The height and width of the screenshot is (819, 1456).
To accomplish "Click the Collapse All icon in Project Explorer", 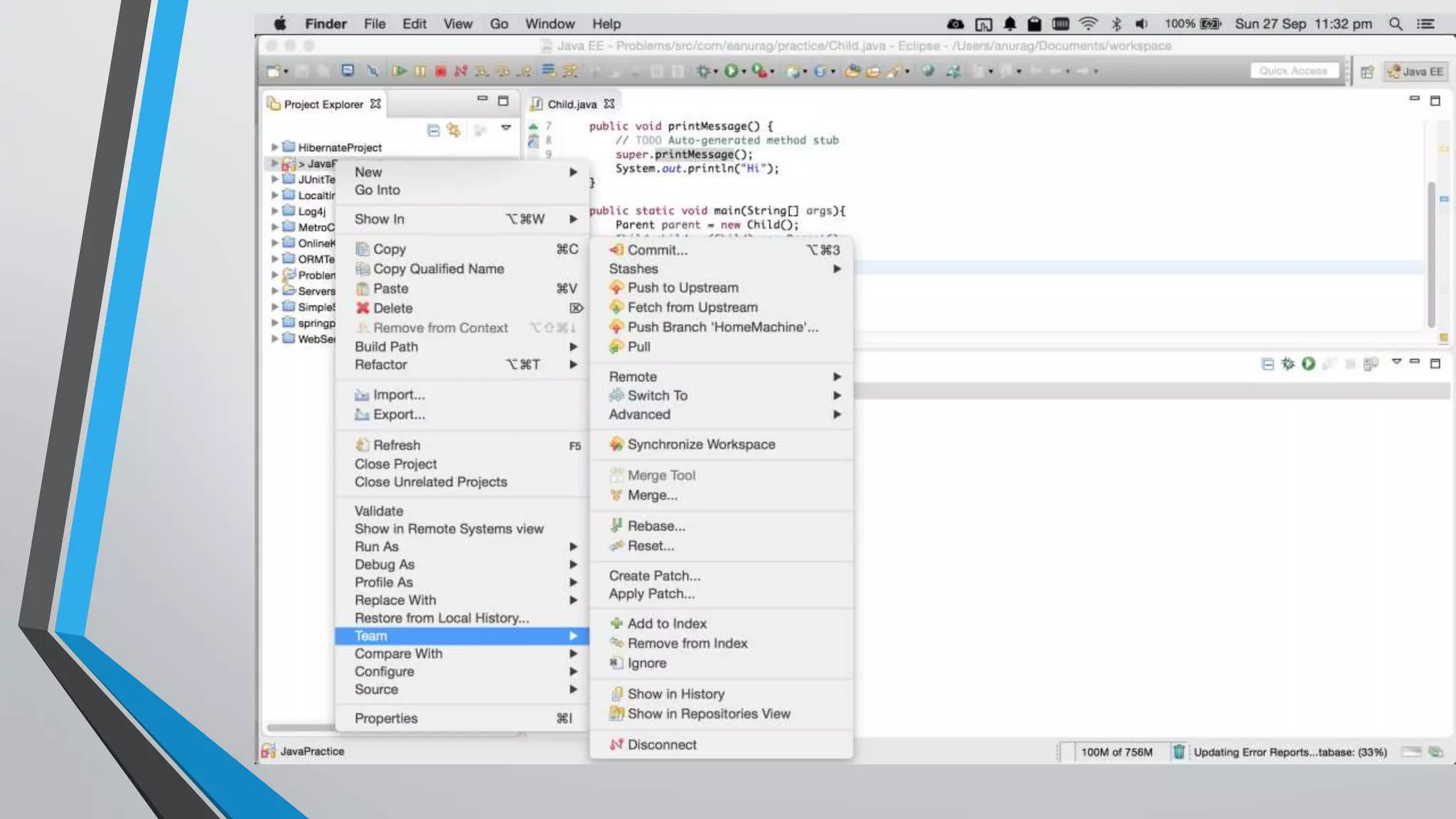I will 433,130.
